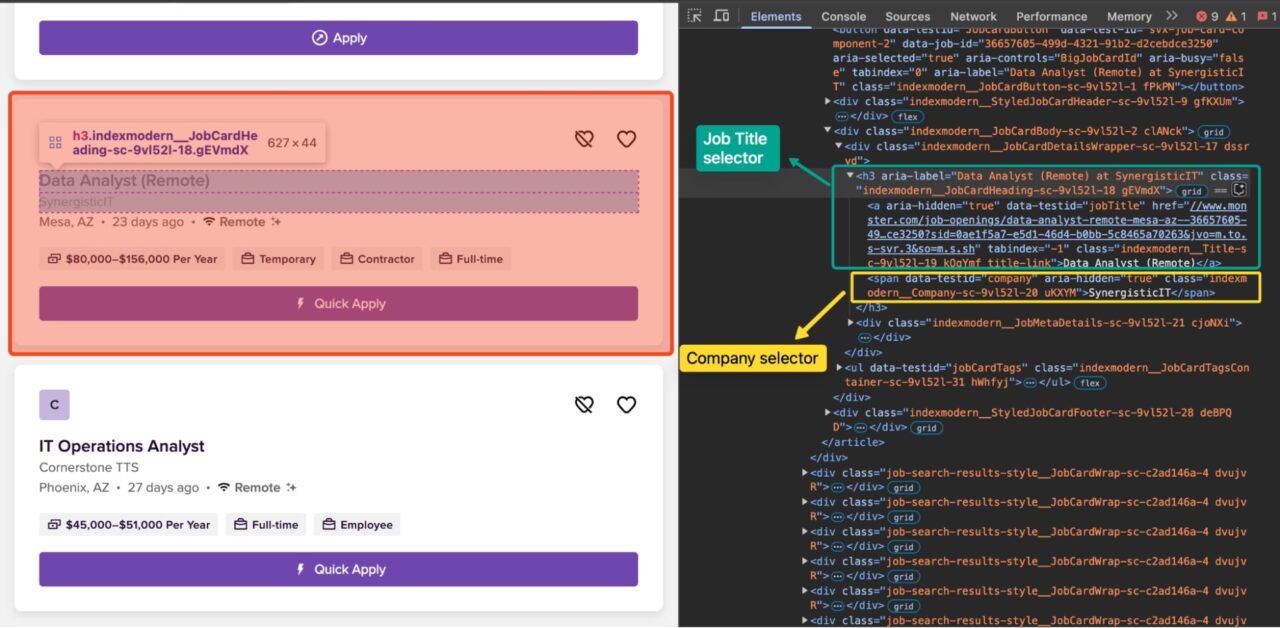Save the IT Operations Analyst job via heart icon

[x=626, y=405]
